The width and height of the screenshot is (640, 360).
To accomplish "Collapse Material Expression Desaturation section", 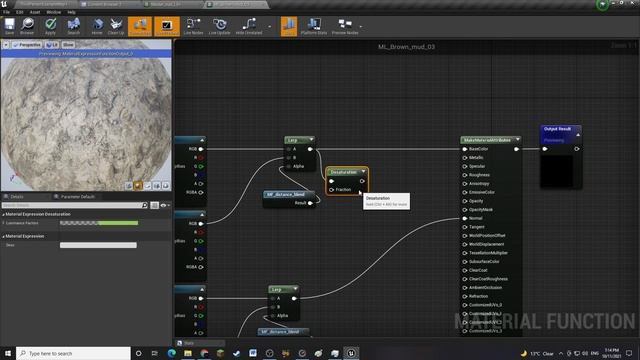I will pos(3,214).
